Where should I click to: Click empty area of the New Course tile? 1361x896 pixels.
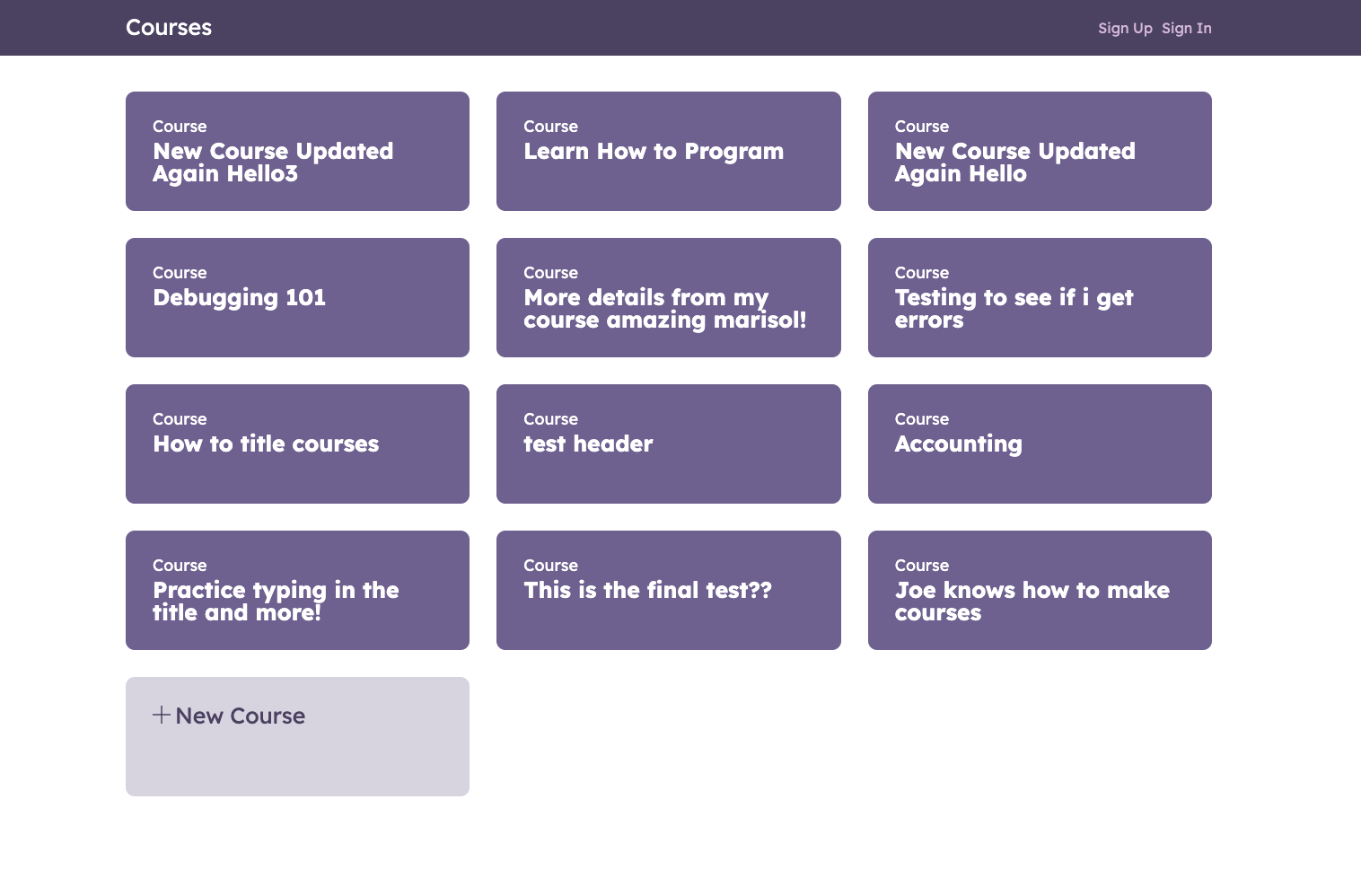(x=297, y=763)
